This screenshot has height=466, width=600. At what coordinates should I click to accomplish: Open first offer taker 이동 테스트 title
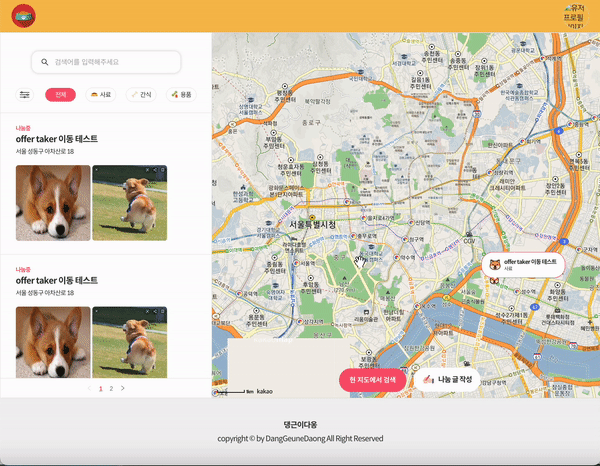[57, 138]
